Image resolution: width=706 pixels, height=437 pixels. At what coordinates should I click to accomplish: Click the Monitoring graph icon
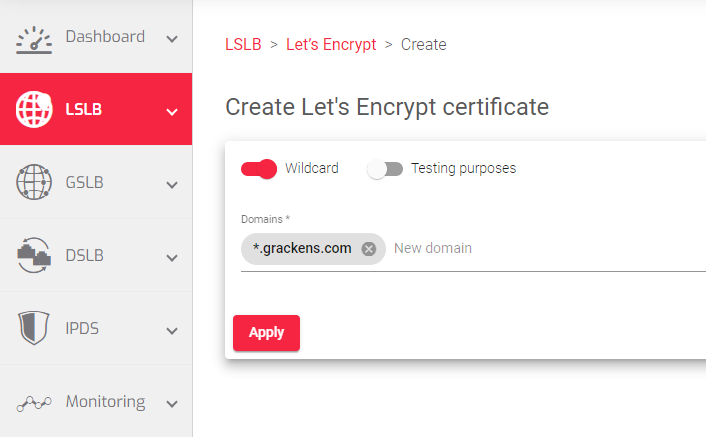tap(34, 403)
